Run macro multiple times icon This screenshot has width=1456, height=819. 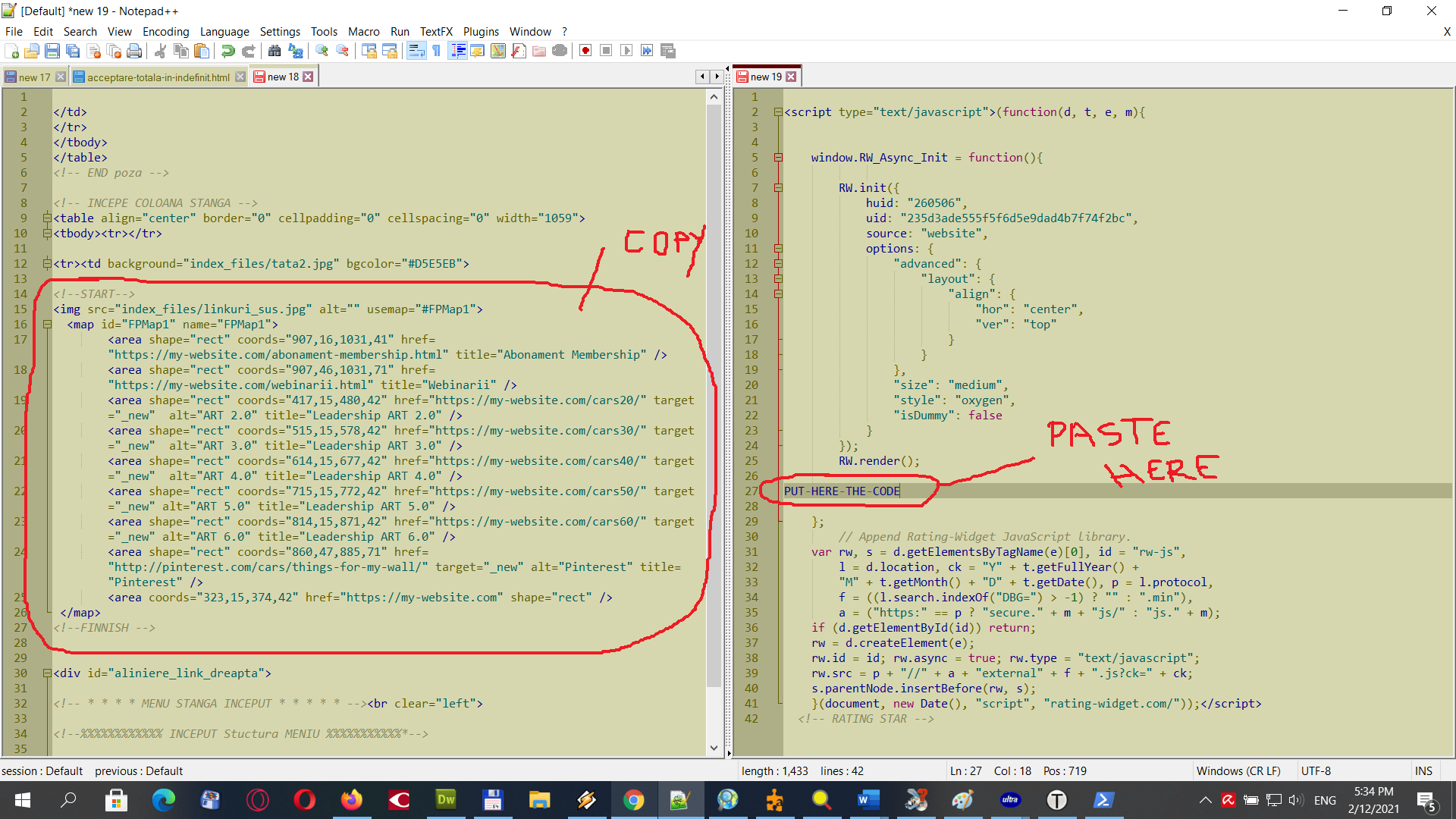pyautogui.click(x=647, y=51)
